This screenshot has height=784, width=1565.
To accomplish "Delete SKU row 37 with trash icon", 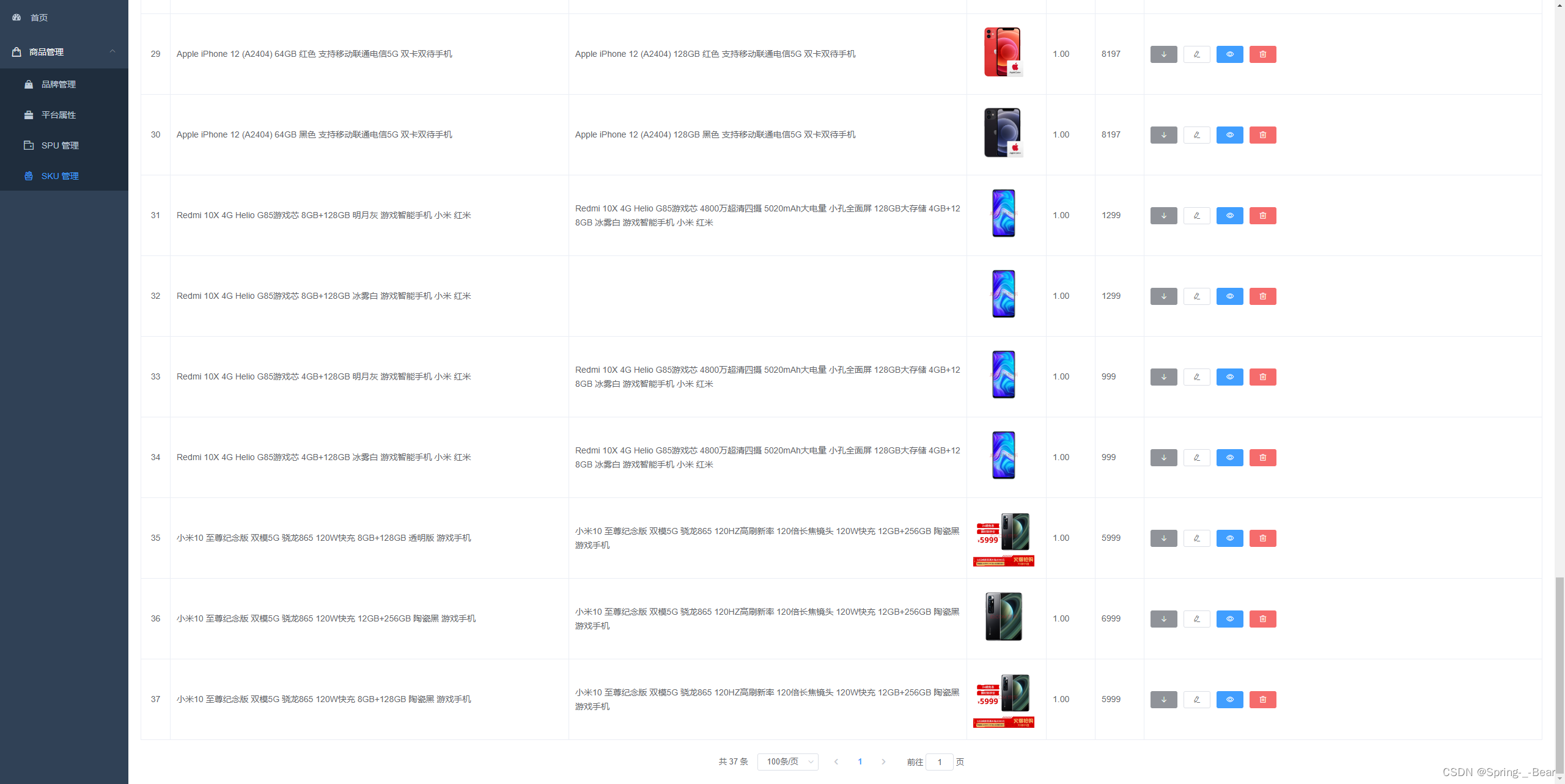I will coord(1262,700).
